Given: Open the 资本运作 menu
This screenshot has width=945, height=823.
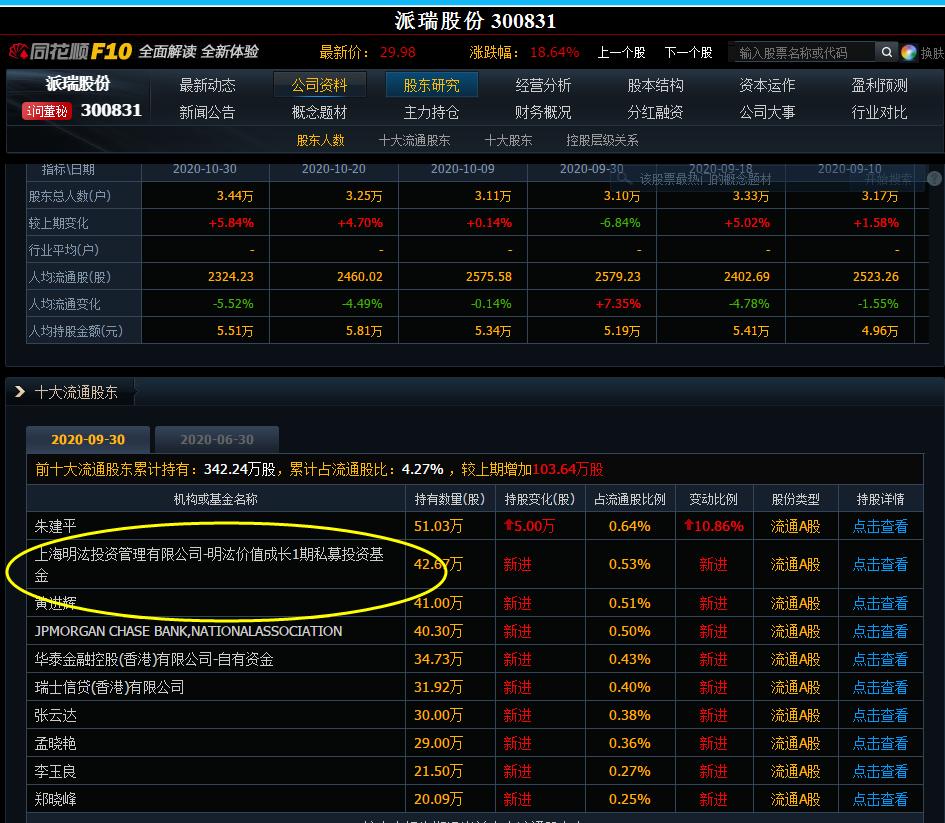Looking at the screenshot, I should (767, 85).
